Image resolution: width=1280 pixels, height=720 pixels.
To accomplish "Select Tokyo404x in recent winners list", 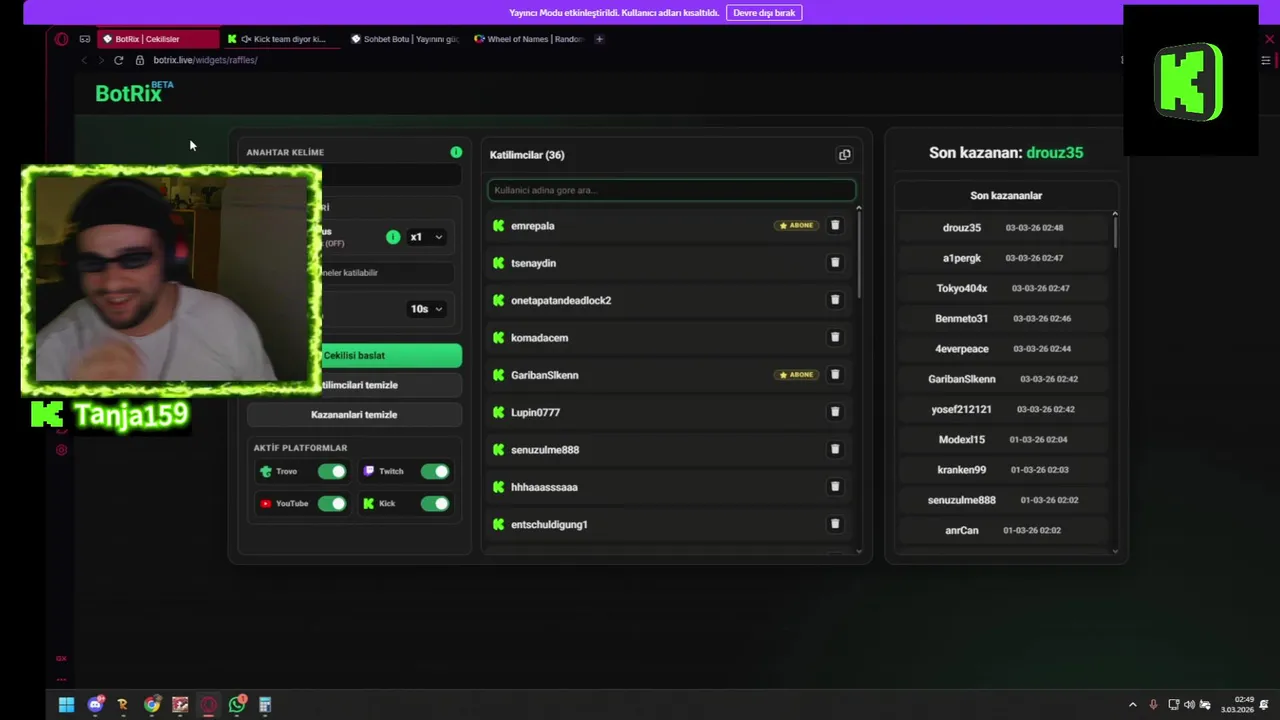I will click(1003, 288).
